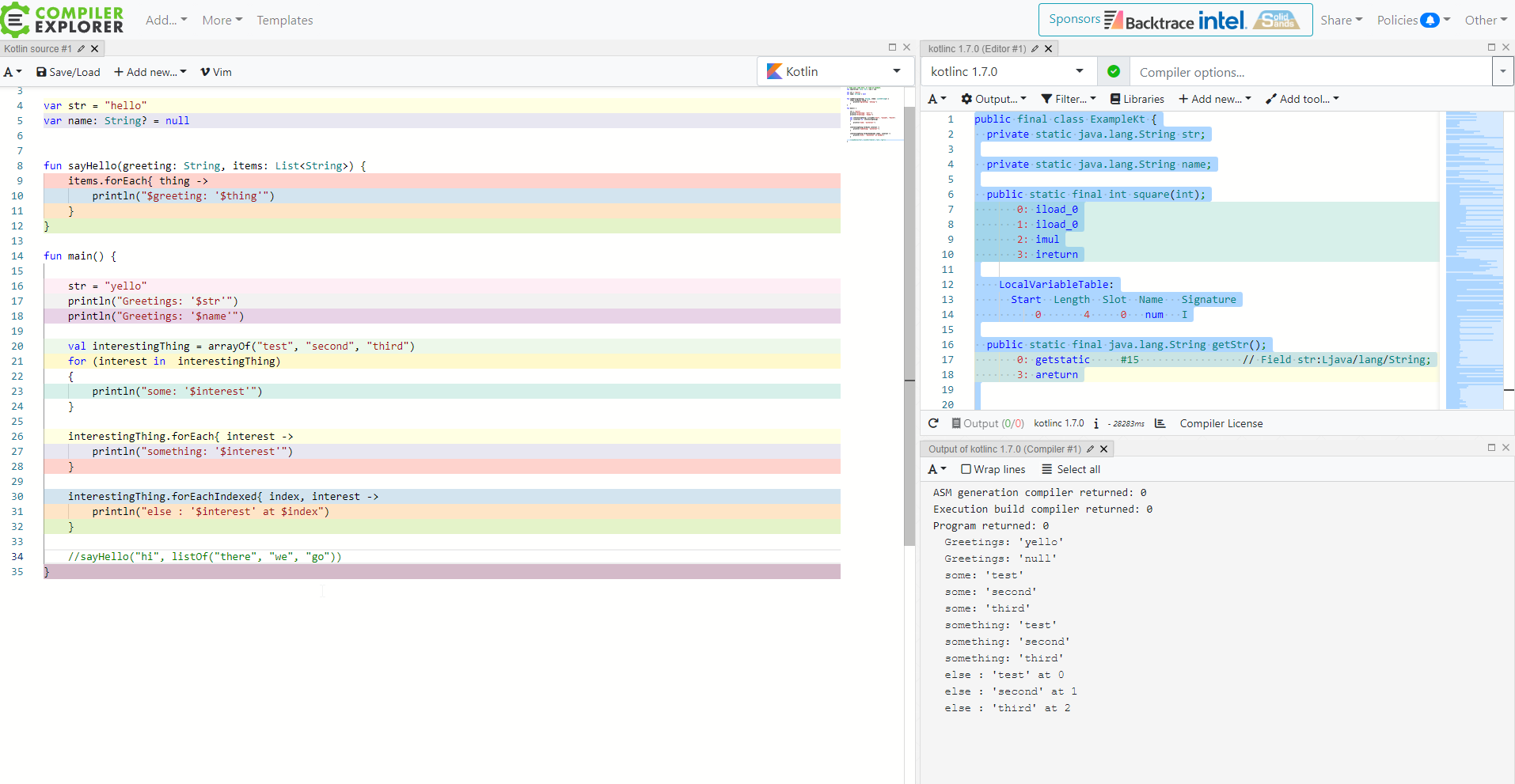Close the Output of kotlinc 1.7.0 tab
Image resolution: width=1515 pixels, height=784 pixels.
click(1104, 449)
